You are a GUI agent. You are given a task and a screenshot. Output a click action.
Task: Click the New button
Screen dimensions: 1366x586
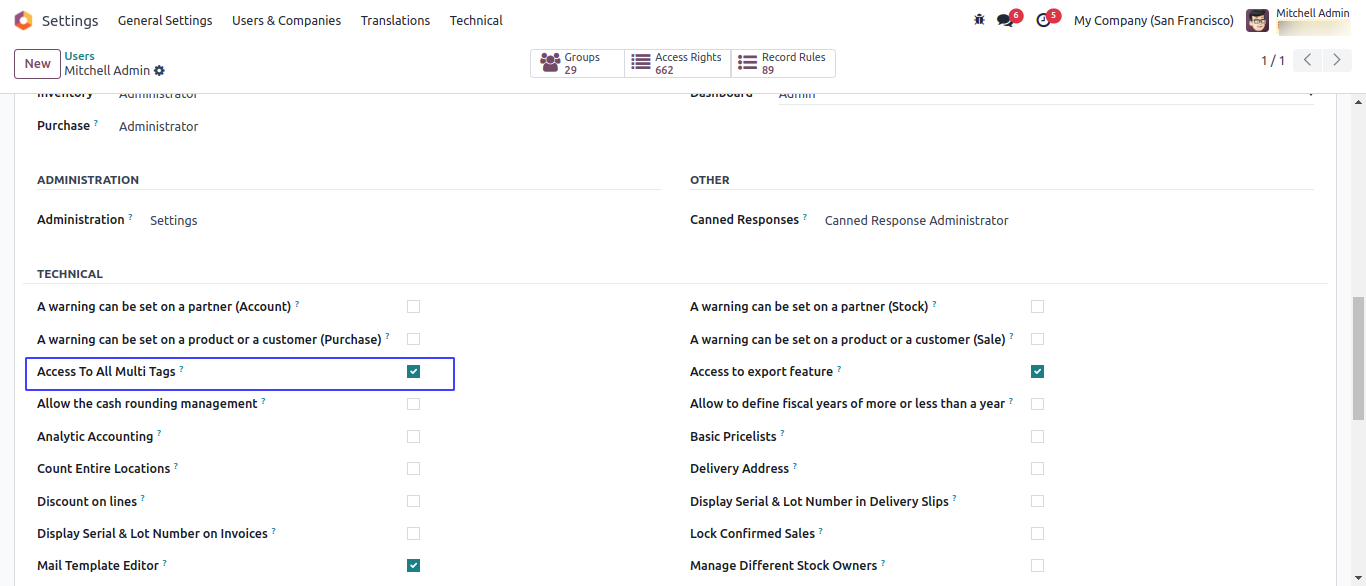[38, 63]
